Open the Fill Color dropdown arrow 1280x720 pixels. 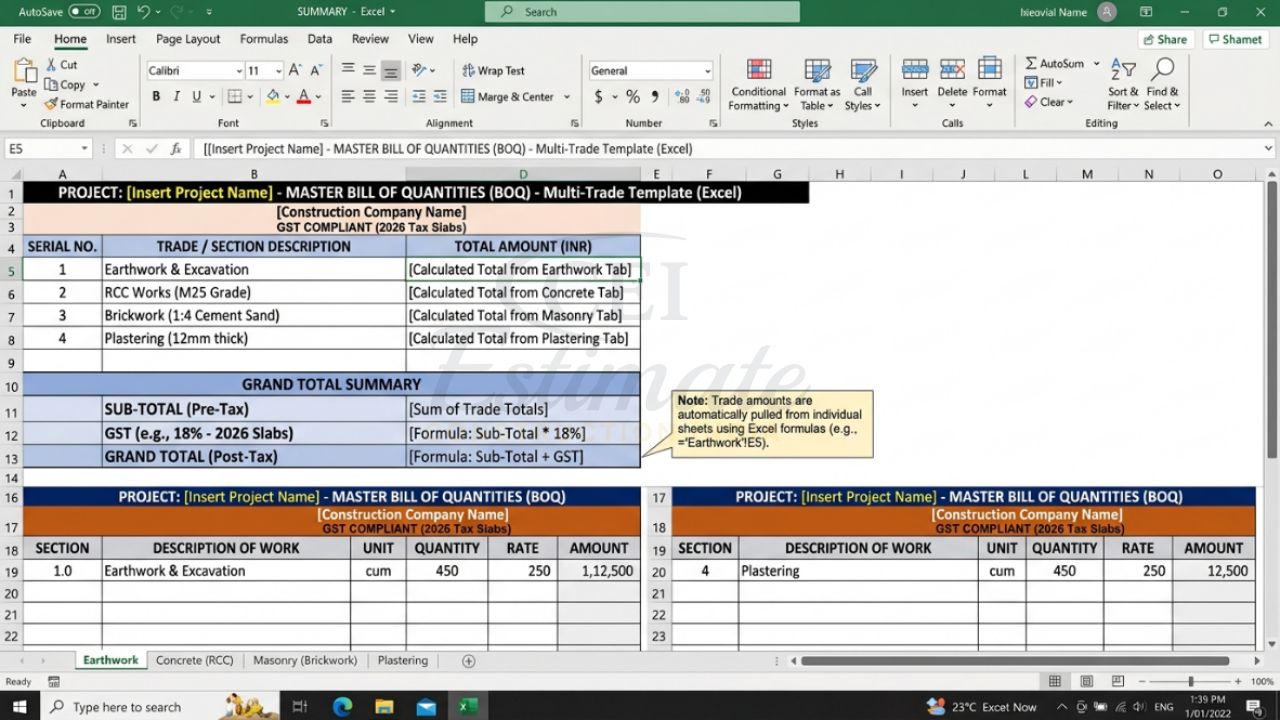[285, 94]
